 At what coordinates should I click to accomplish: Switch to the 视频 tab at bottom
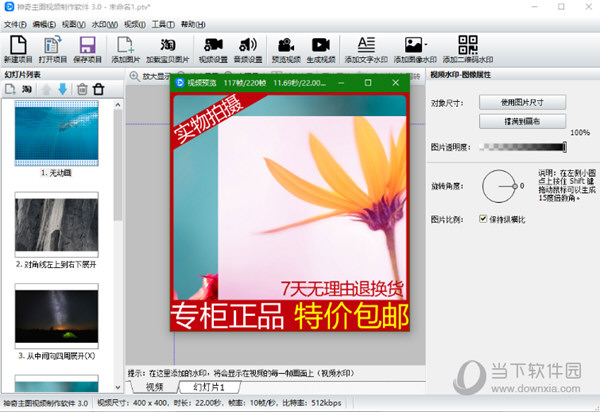[x=154, y=387]
